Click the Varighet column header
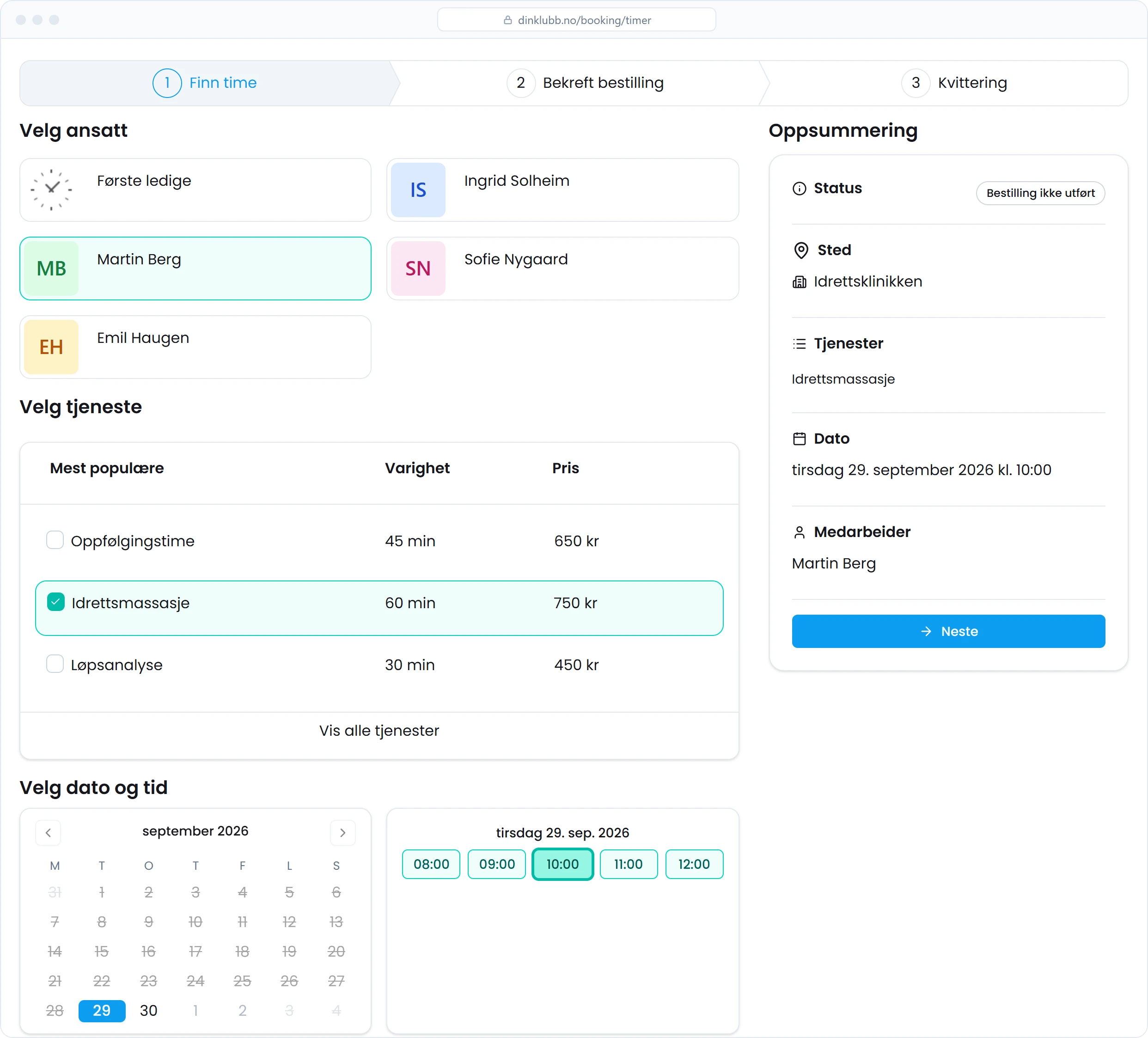Viewport: 1148px width, 1038px height. click(x=417, y=468)
